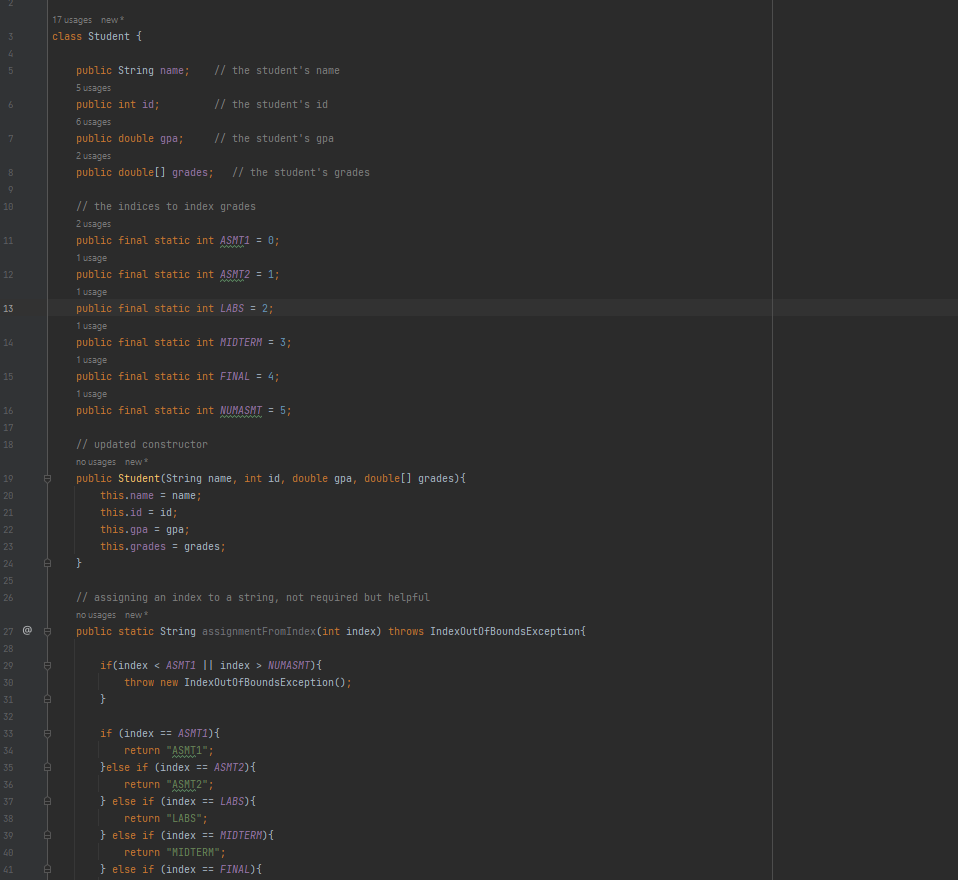Image resolution: width=958 pixels, height=880 pixels.
Task: Place cursor inside the underlined NUMASMT identifier
Action: pos(240,410)
